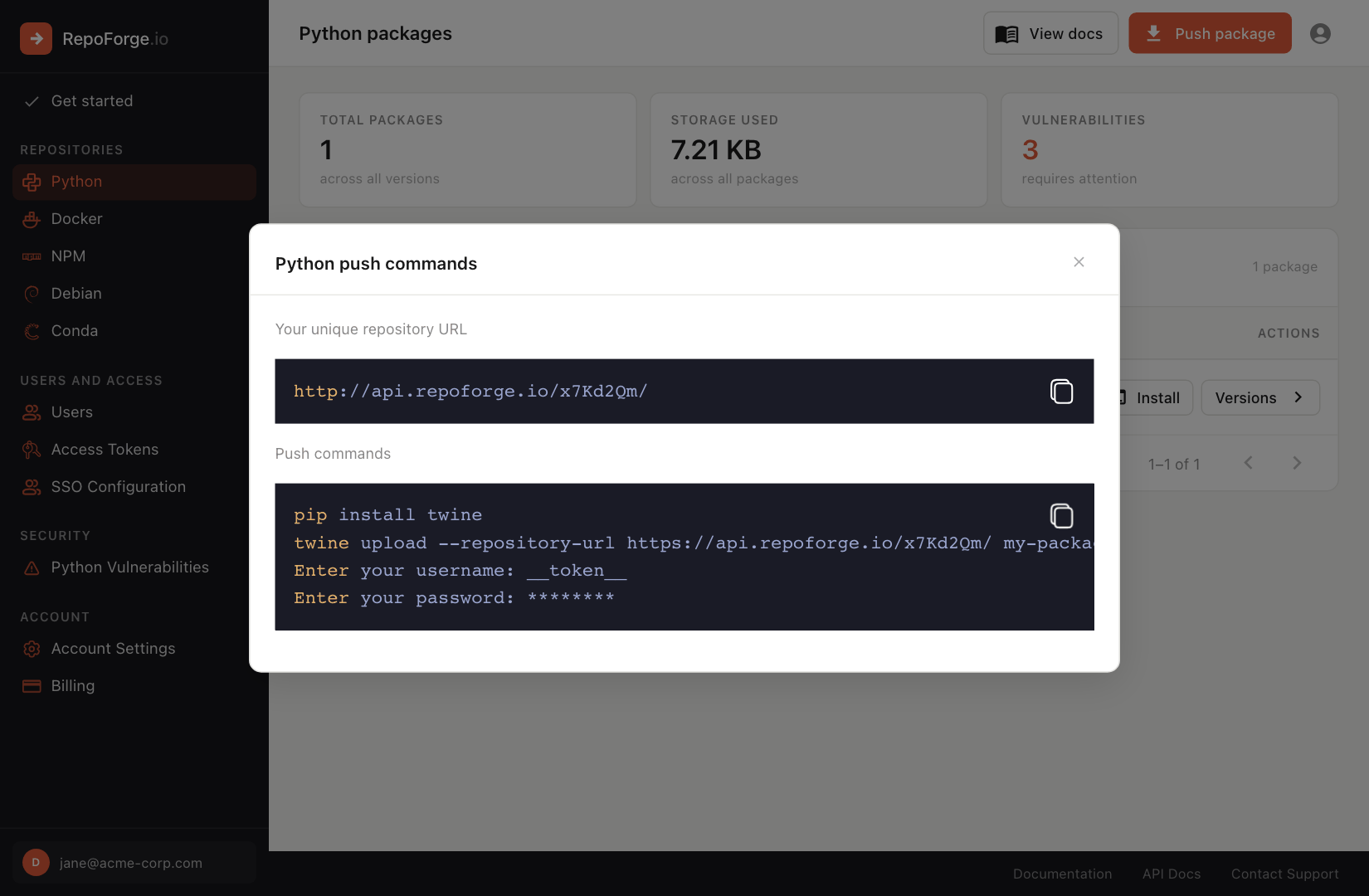Click the Install button in the package row

pyautogui.click(x=1157, y=398)
